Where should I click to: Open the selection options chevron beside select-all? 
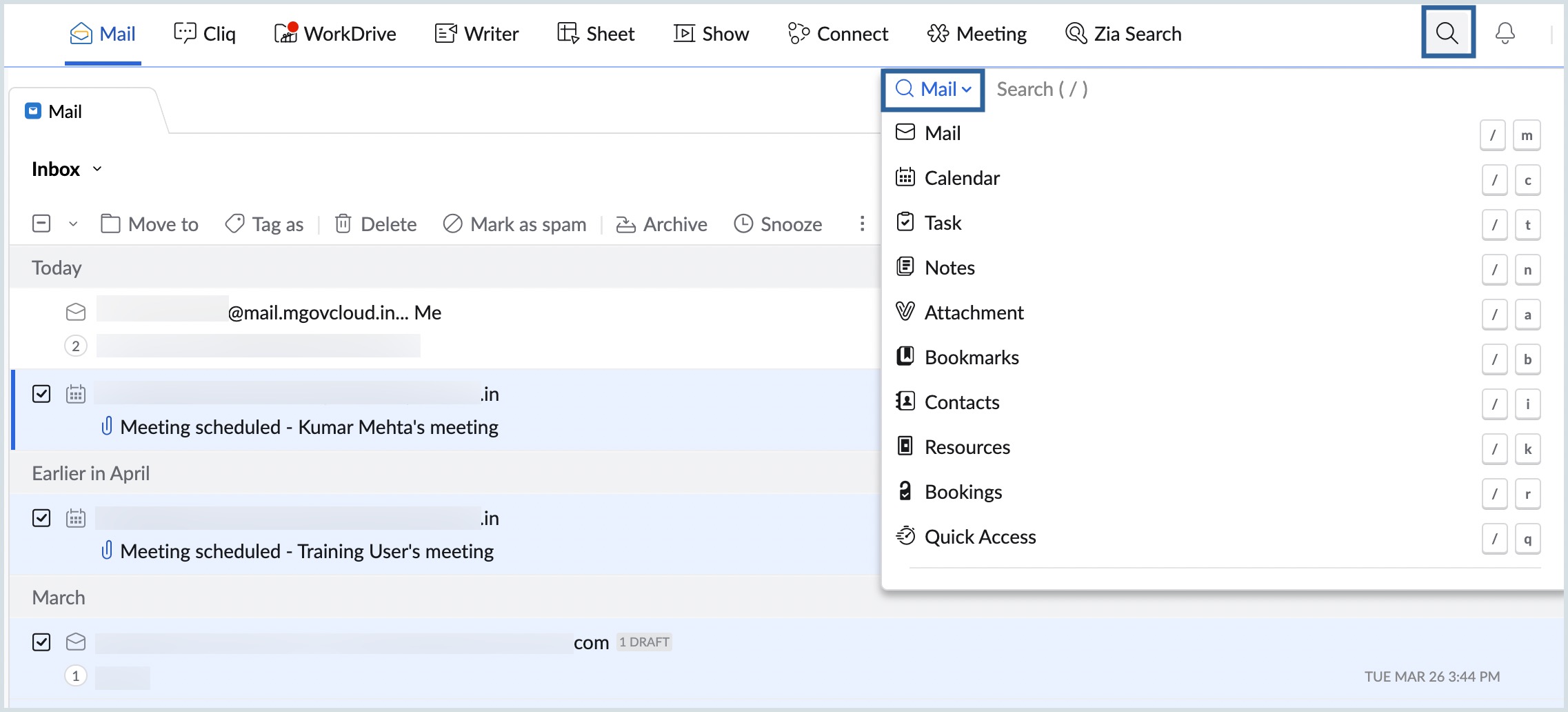click(73, 224)
